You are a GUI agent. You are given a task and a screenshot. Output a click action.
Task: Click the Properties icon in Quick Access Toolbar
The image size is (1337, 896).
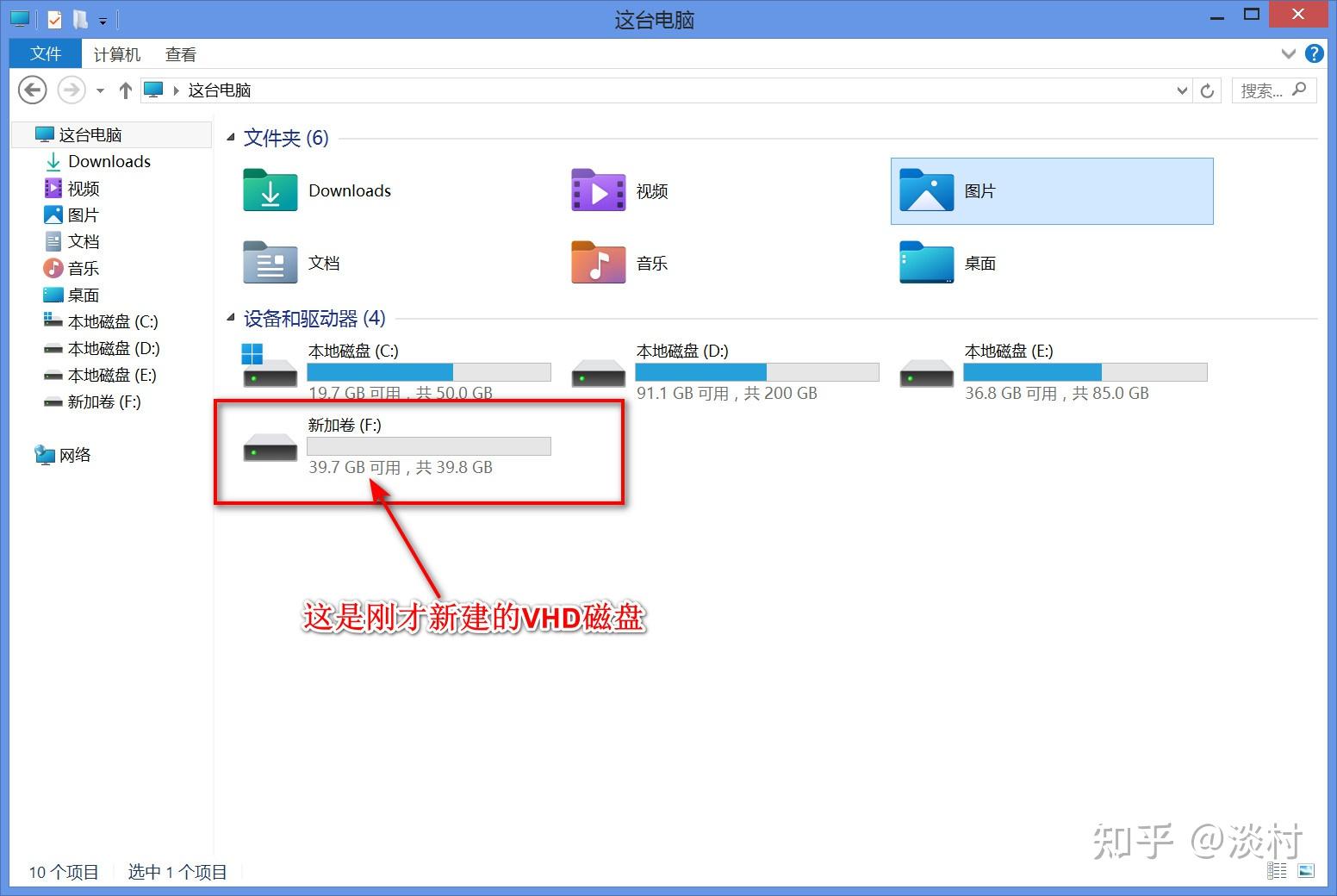53,18
